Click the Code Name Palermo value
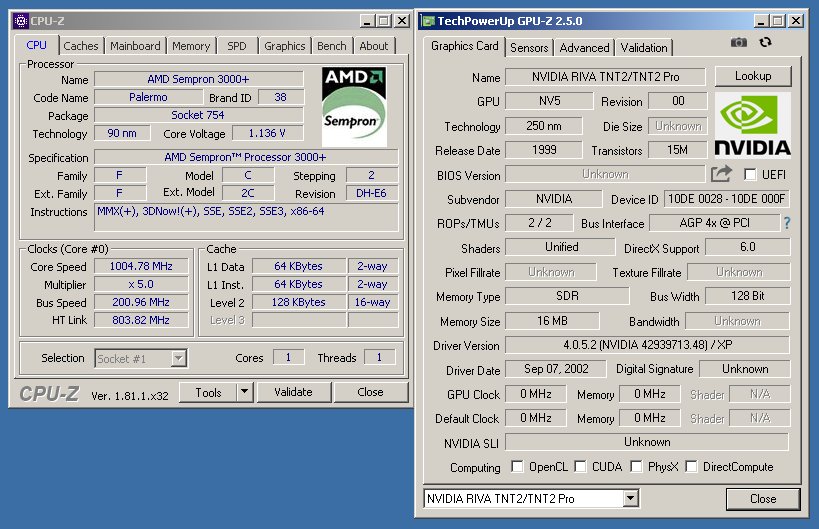The height and width of the screenshot is (529, 819). click(x=148, y=97)
